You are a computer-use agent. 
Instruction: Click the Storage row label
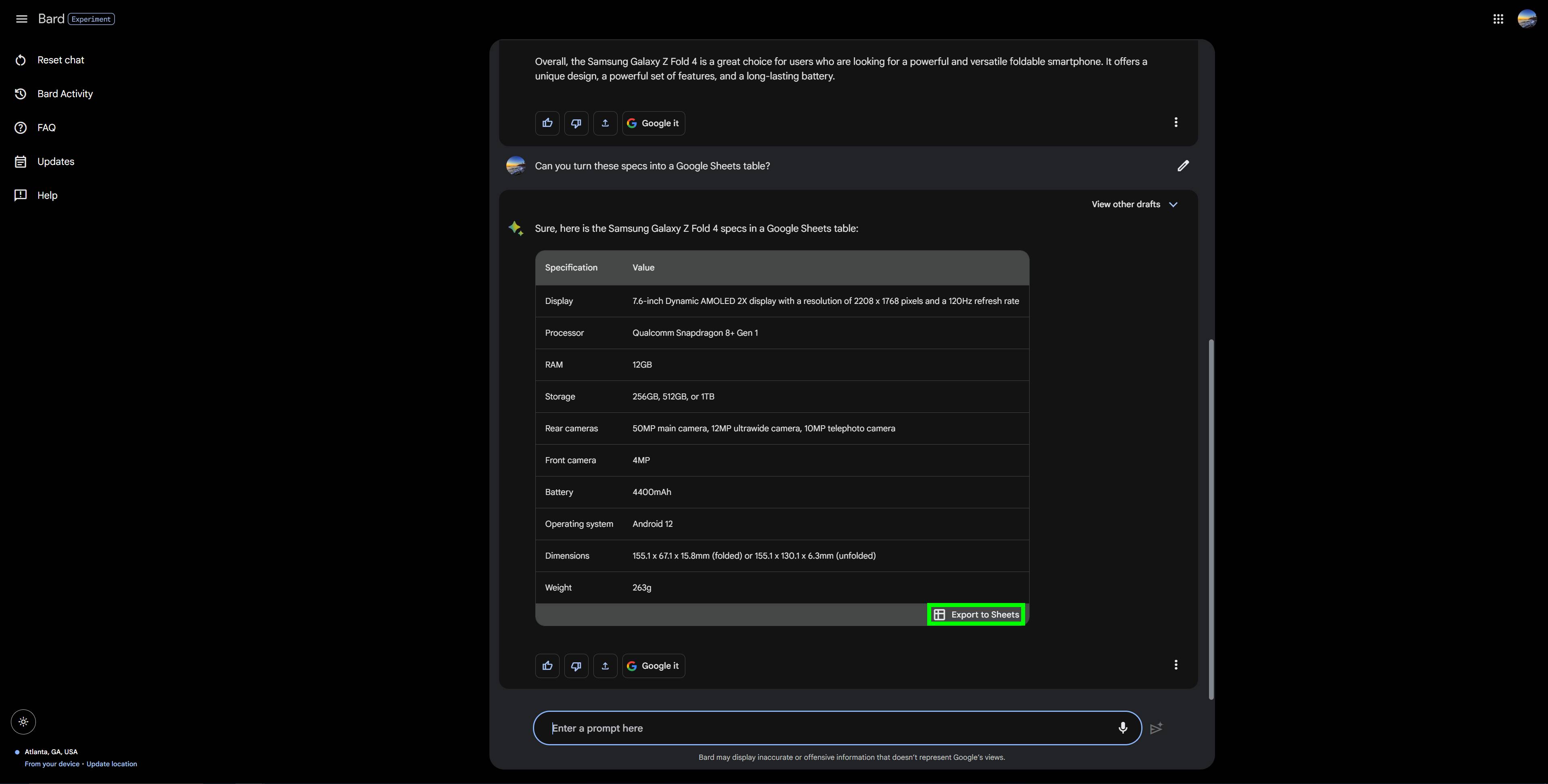tap(560, 397)
